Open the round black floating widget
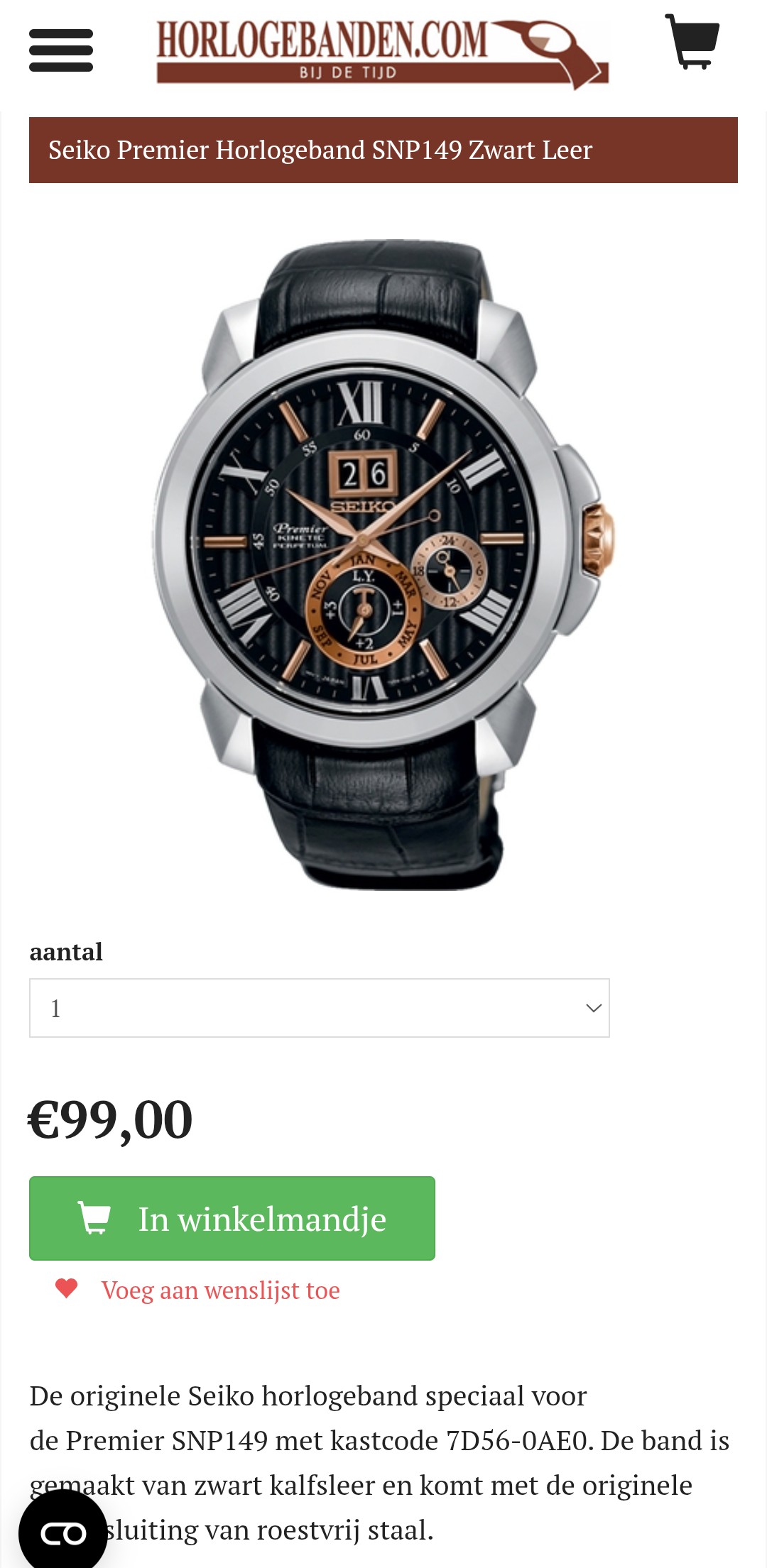The width and height of the screenshot is (767, 1568). click(x=62, y=1532)
